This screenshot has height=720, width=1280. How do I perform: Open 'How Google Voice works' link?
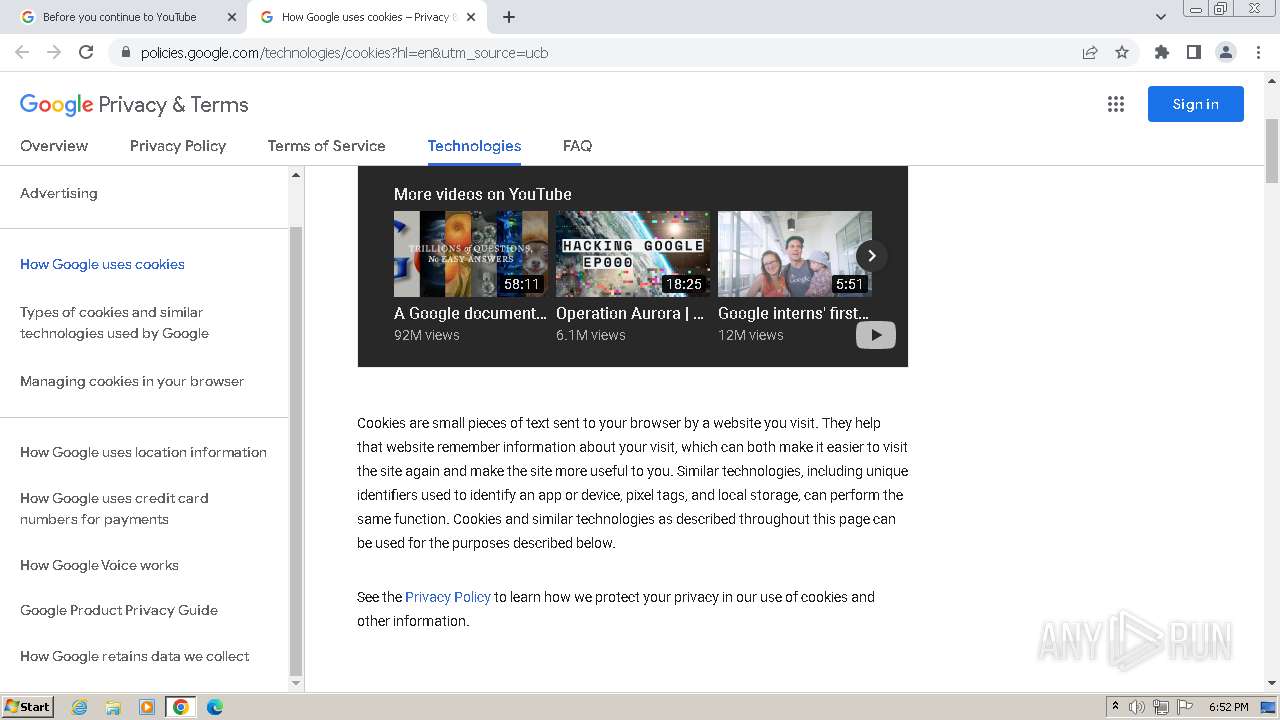99,565
